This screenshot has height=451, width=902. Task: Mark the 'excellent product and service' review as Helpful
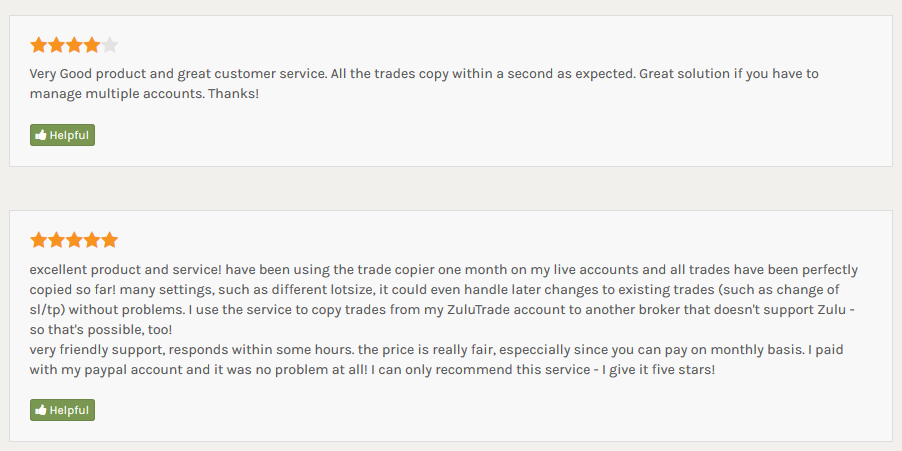tap(62, 410)
